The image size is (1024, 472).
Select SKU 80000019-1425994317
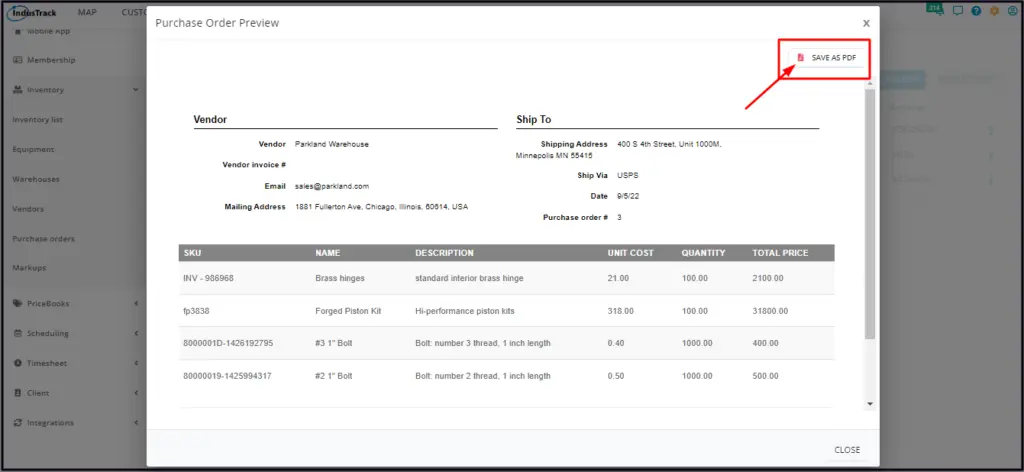[x=227, y=376]
